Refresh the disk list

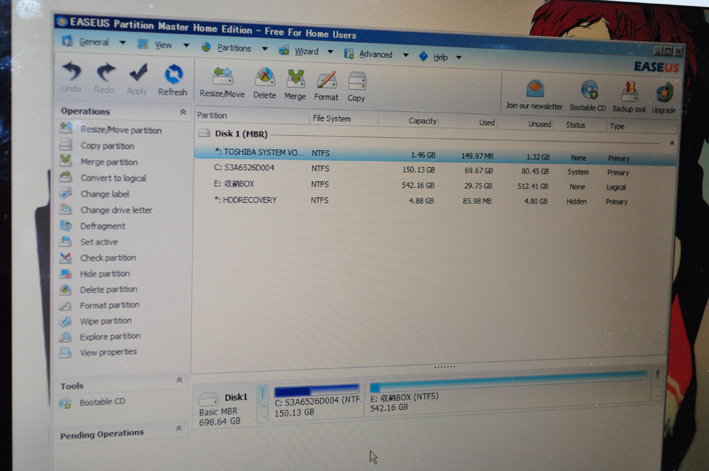pyautogui.click(x=173, y=80)
